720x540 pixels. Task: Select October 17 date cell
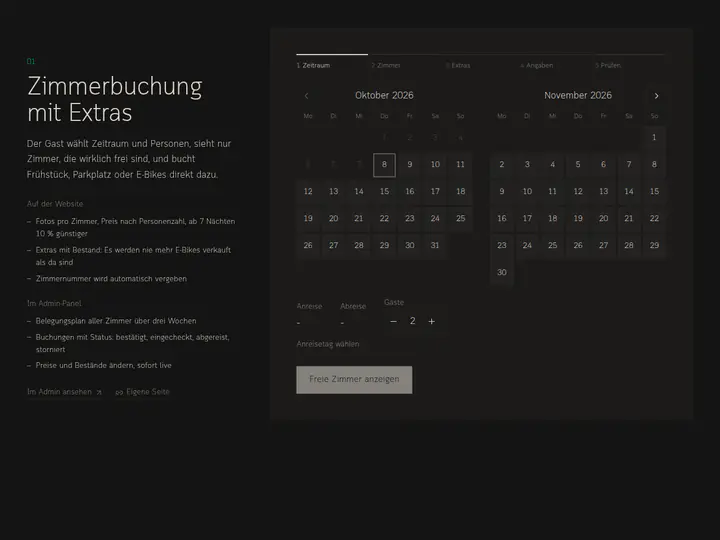point(435,191)
